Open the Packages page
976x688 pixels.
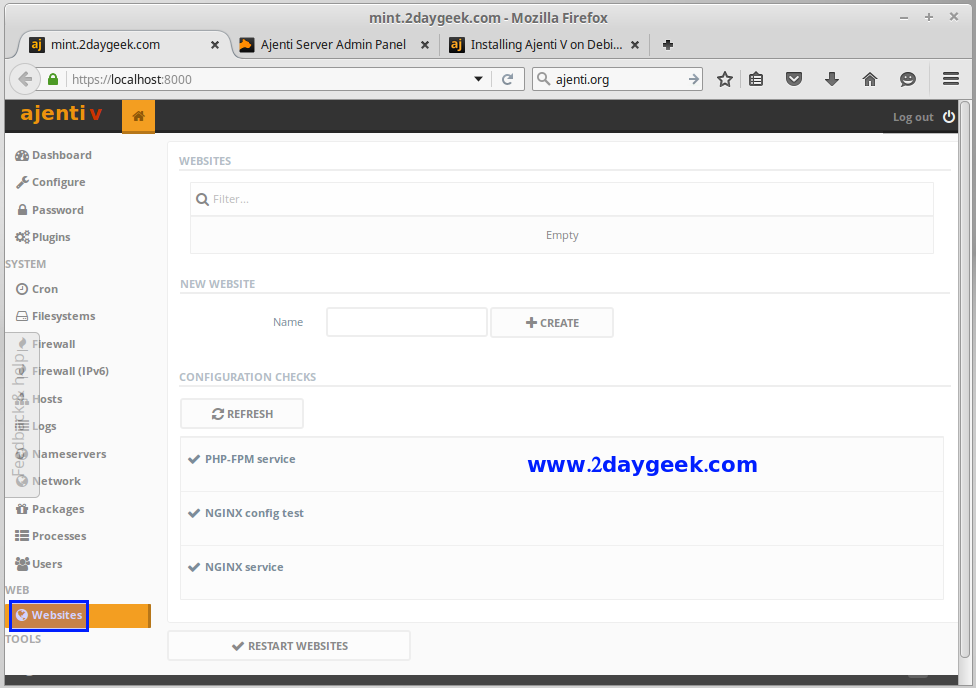click(50, 509)
